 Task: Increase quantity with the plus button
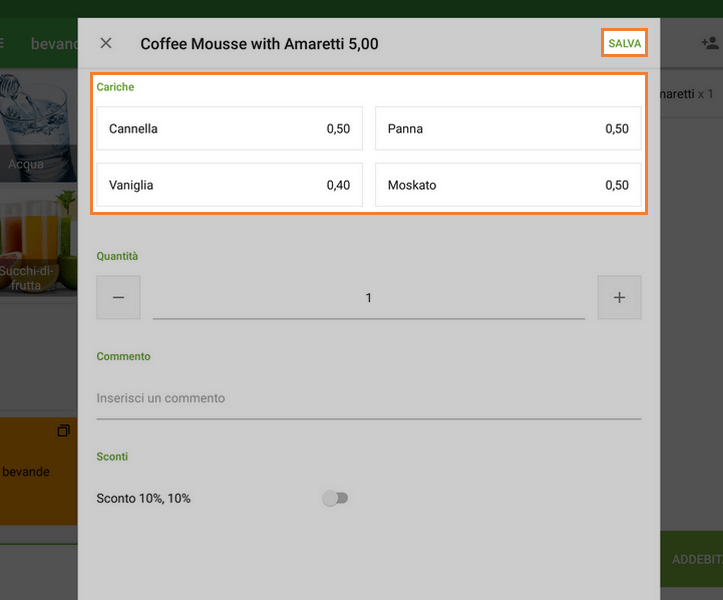[x=619, y=298]
